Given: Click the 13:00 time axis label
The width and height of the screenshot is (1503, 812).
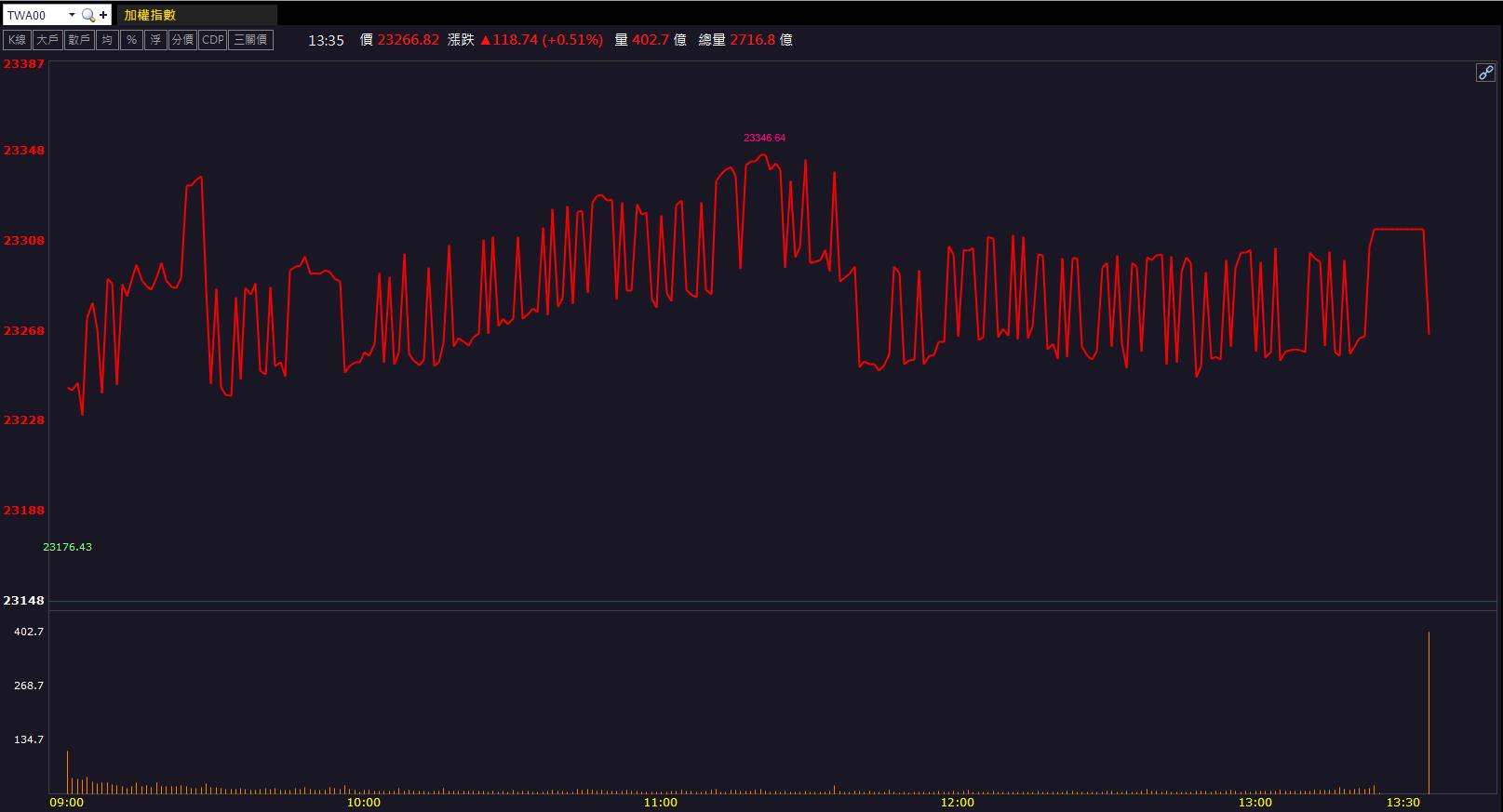Looking at the screenshot, I should coord(1255,802).
